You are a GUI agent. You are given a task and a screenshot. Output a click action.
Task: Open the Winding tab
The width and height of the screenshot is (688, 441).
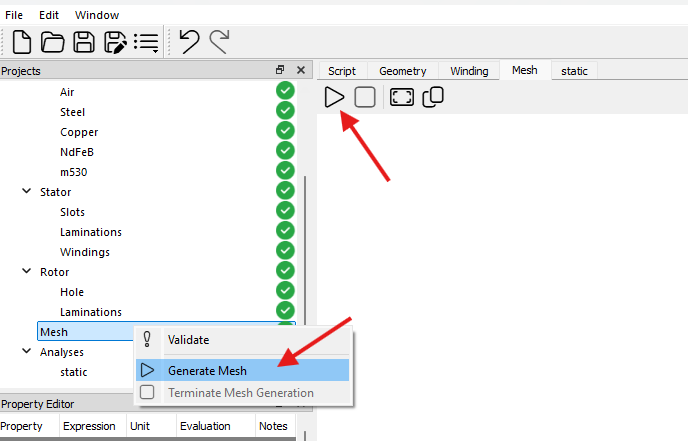click(469, 71)
